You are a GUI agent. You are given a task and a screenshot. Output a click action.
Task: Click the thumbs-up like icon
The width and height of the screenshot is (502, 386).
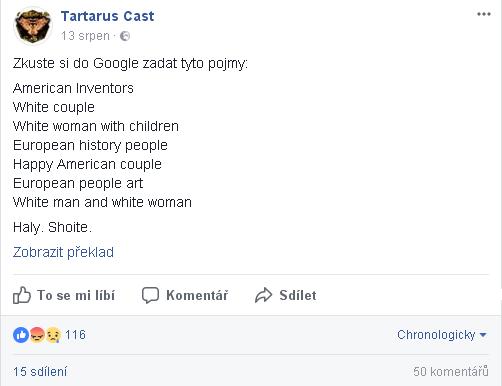(x=22, y=295)
